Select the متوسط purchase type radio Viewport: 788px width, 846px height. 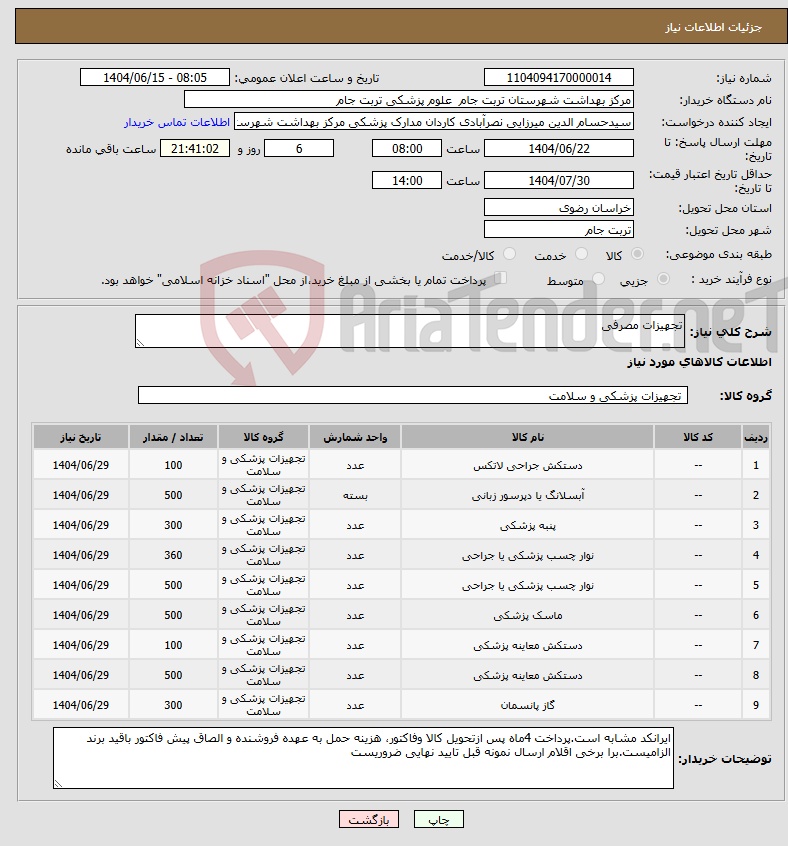click(598, 279)
